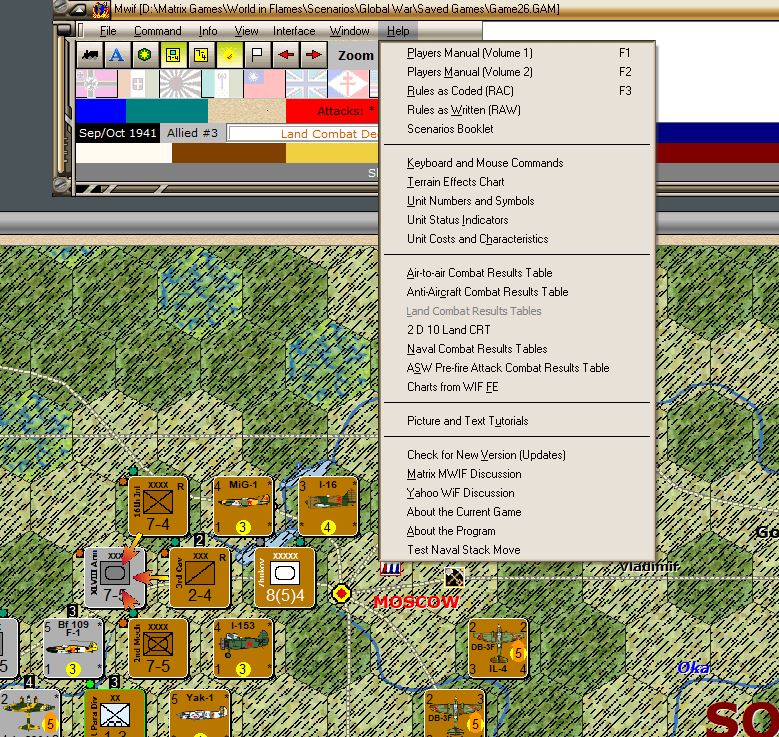Open Matrix MWIF Discussion
779x737 pixels.
pos(518,474)
